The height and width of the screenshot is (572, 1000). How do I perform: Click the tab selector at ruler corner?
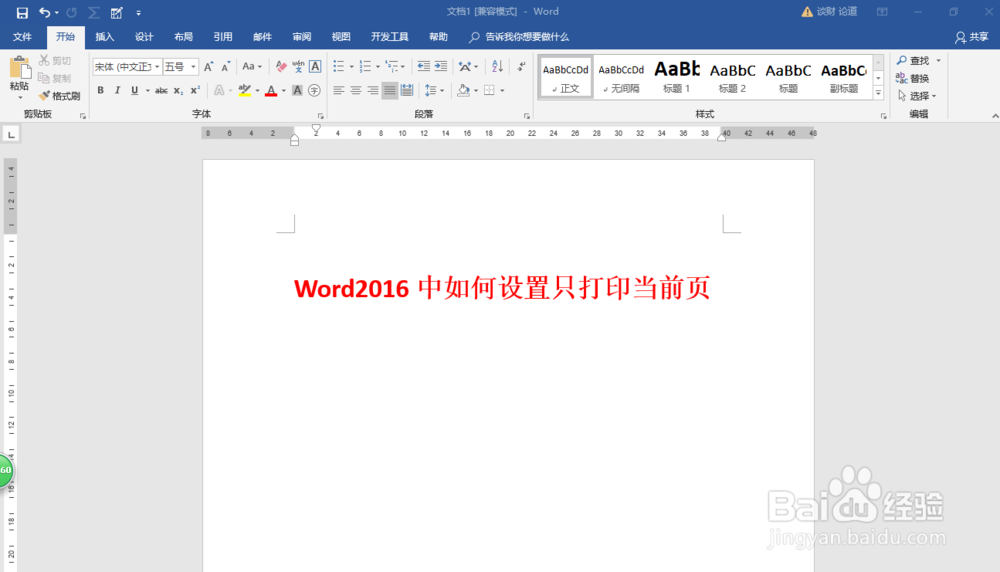pos(11,134)
